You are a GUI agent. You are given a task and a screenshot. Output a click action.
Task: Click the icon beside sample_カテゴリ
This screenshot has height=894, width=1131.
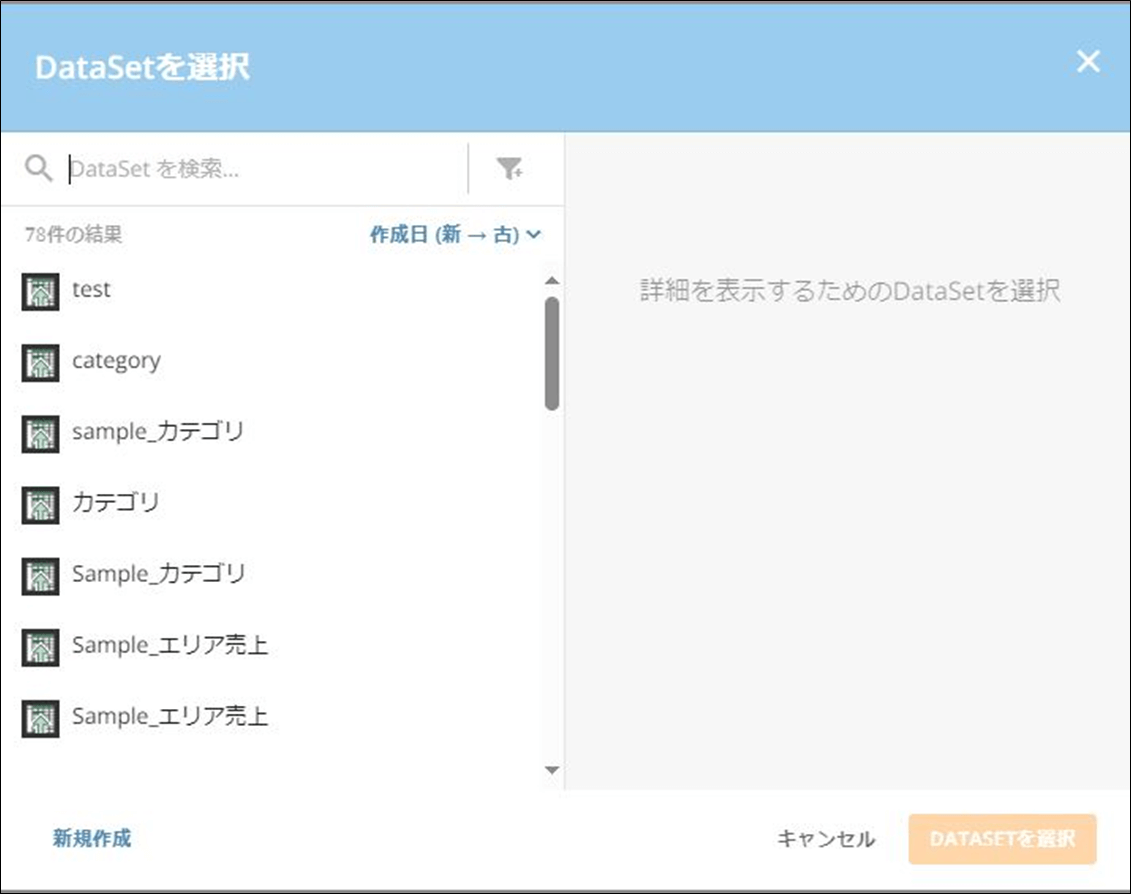point(40,434)
